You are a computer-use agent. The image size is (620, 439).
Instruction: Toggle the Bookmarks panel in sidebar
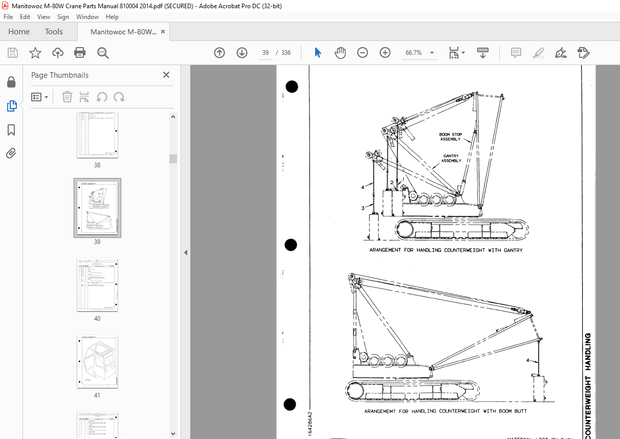pyautogui.click(x=11, y=130)
